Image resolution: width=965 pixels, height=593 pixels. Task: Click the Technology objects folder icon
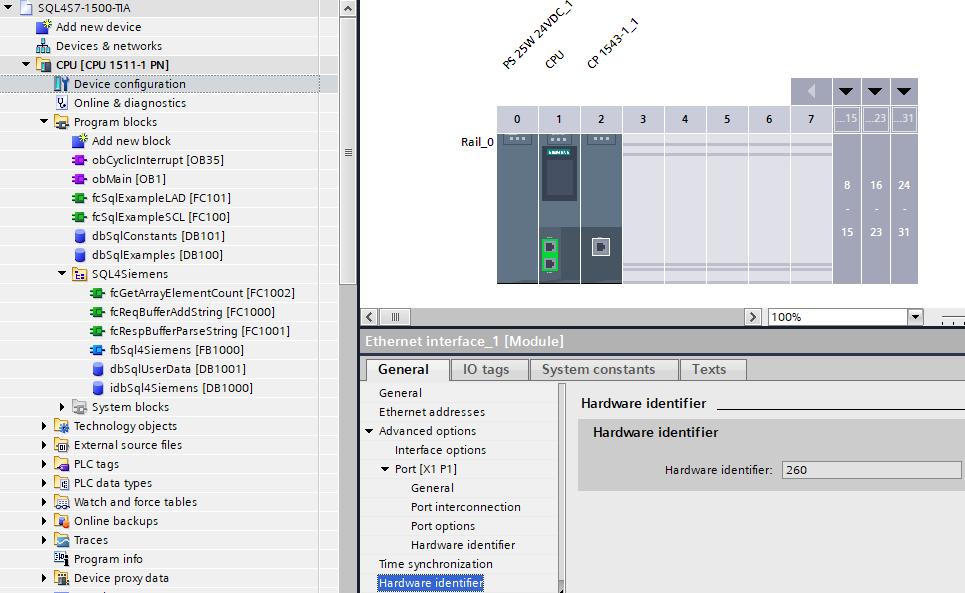tap(62, 426)
